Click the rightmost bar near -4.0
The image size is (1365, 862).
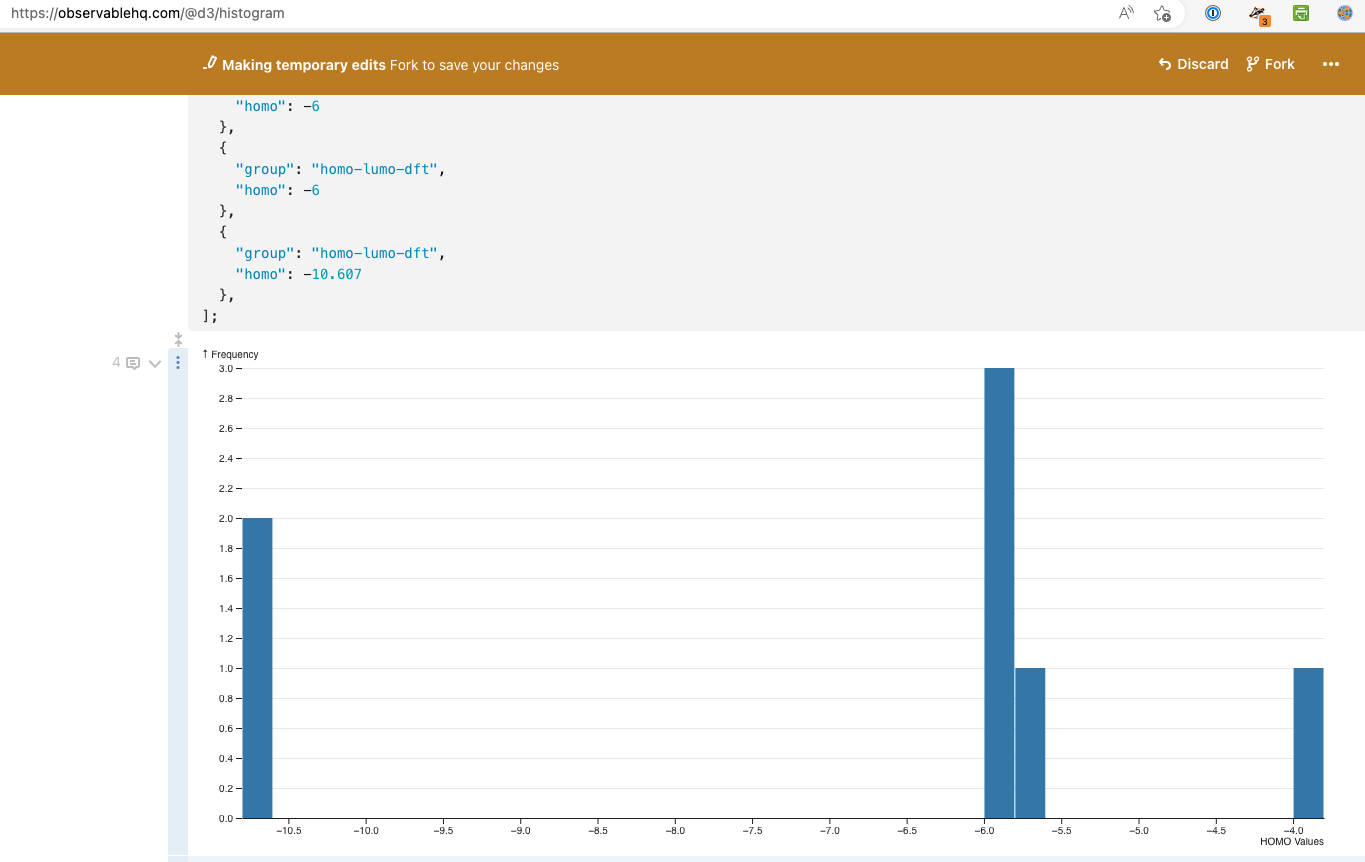pos(1308,743)
